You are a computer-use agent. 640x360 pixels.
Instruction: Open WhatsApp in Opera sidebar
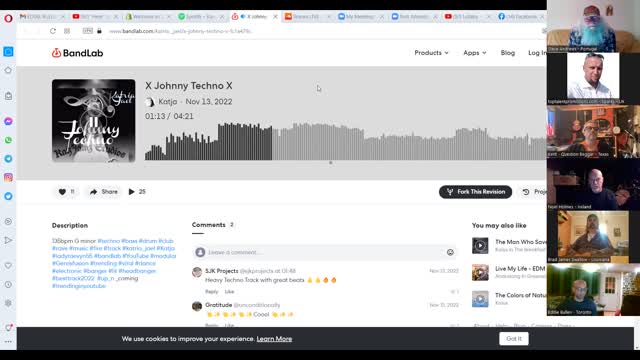pos(8,140)
